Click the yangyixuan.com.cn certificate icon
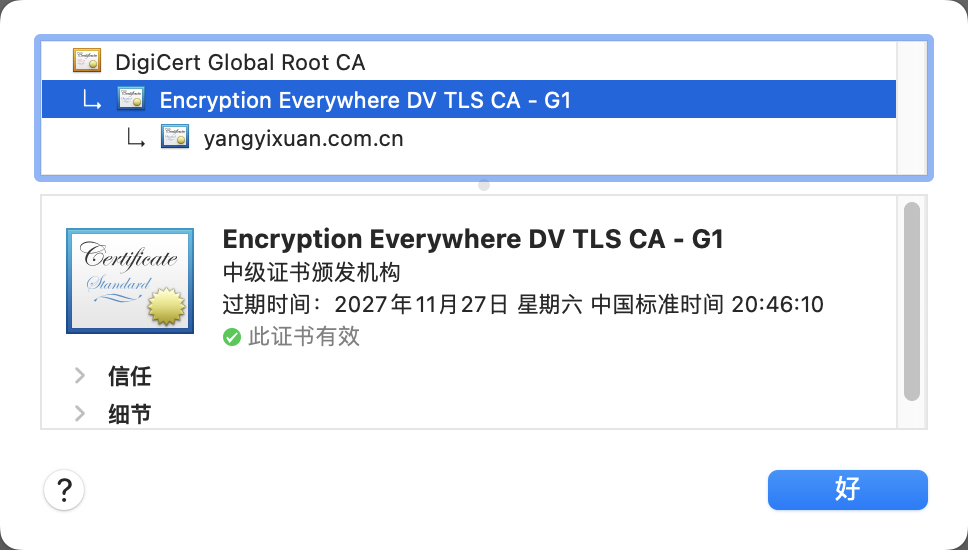 [x=175, y=136]
